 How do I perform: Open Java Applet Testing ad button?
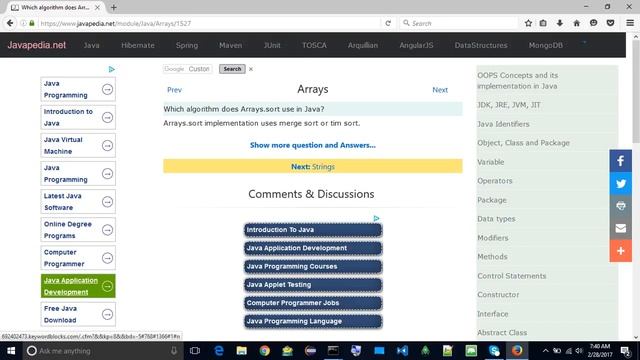[313, 285]
